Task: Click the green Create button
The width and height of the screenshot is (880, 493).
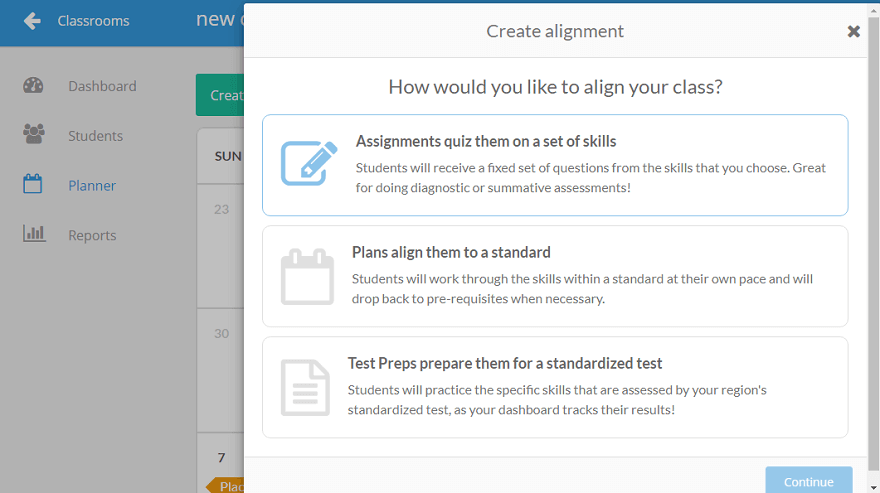Action: pyautogui.click(x=221, y=95)
